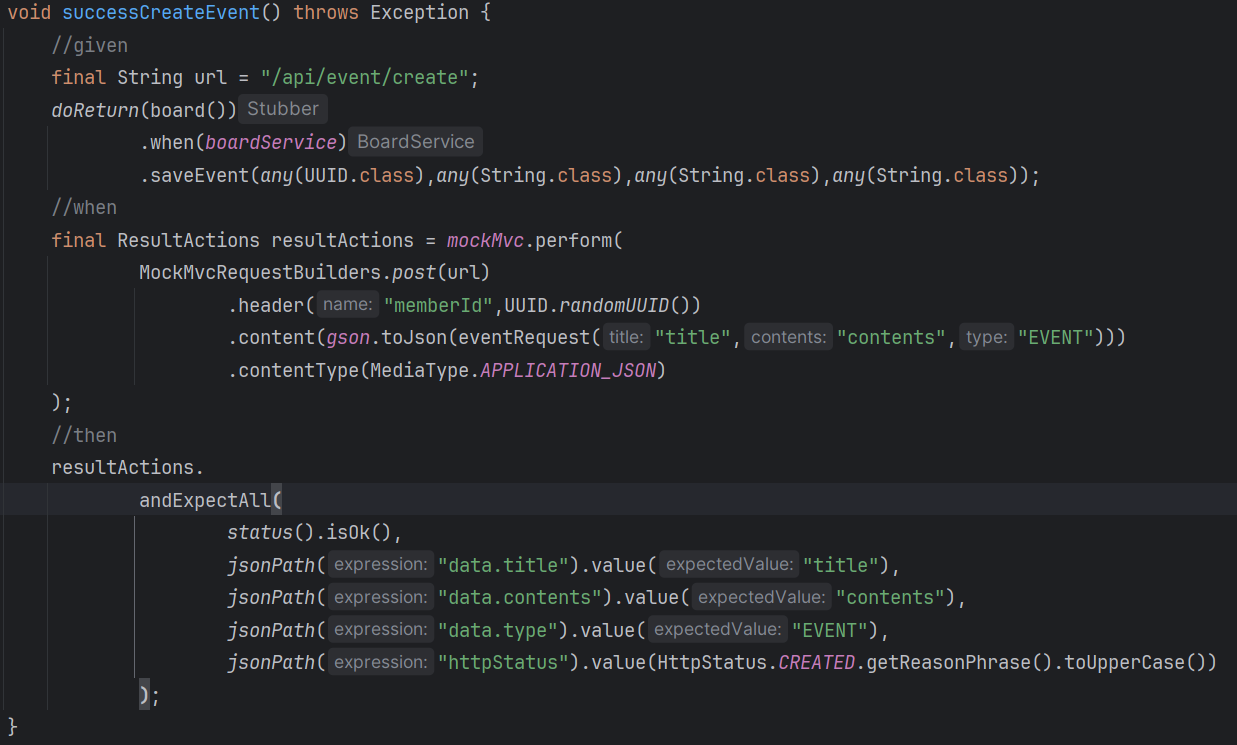Click the HttpStatus class name
This screenshot has width=1237, height=745.
[711, 662]
